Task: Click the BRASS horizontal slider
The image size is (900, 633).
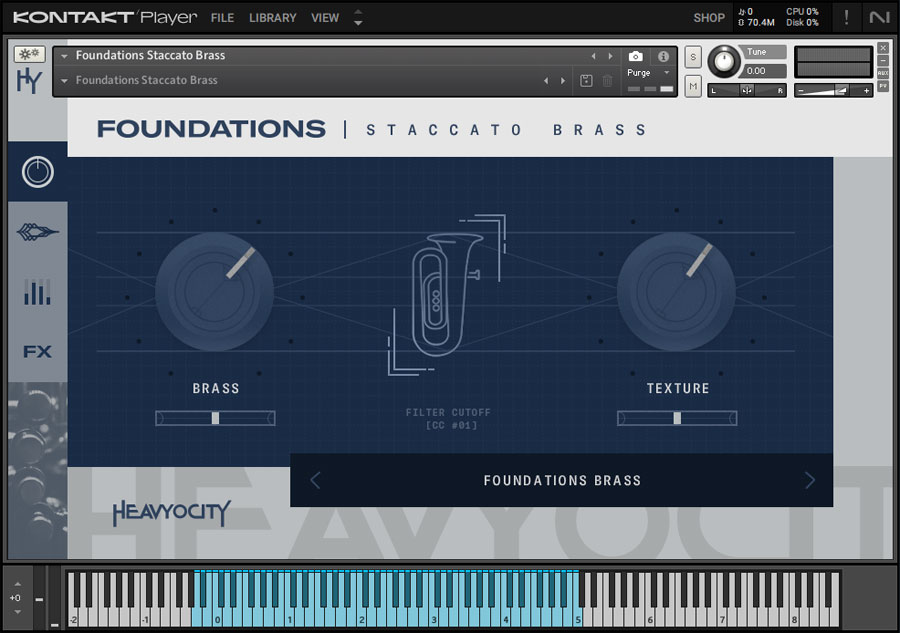Action: pyautogui.click(x=215, y=418)
